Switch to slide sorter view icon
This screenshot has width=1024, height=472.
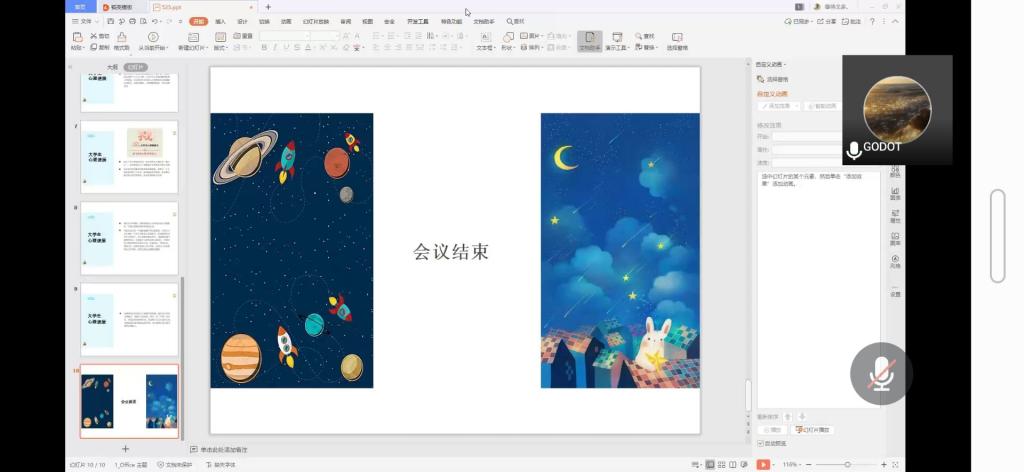[722, 465]
